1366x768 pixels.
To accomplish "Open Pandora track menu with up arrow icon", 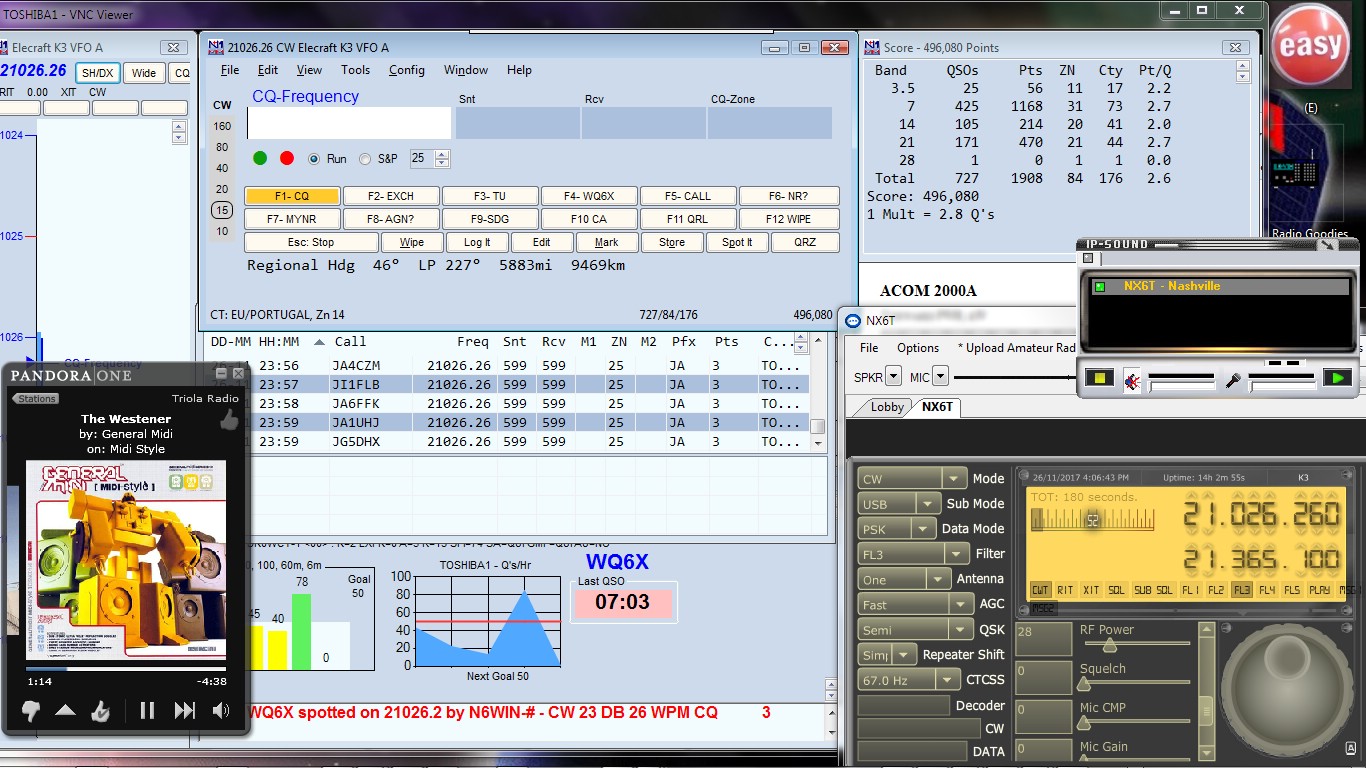I will tap(65, 711).
